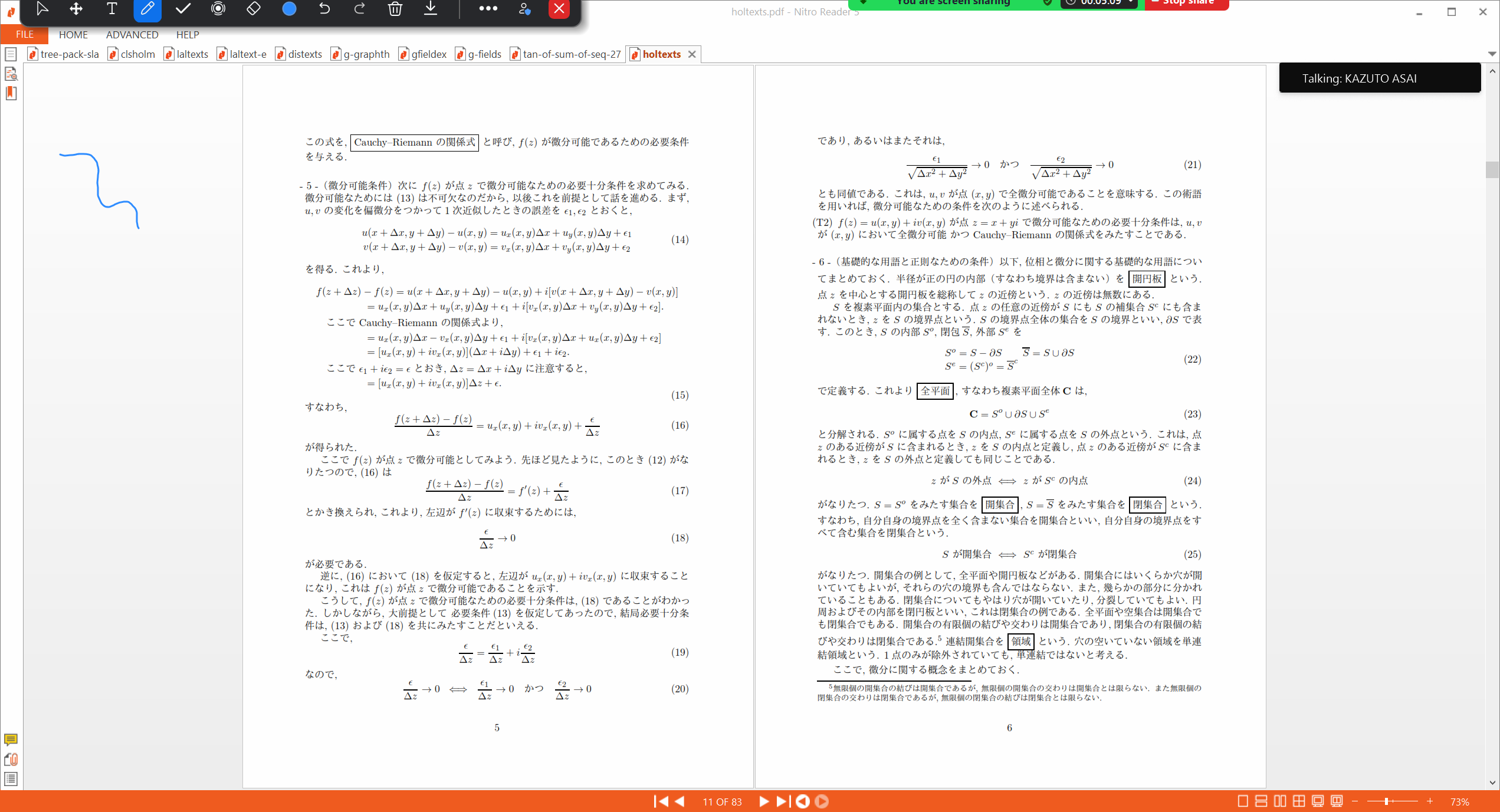Switch to the g-graphth document tab

point(366,54)
